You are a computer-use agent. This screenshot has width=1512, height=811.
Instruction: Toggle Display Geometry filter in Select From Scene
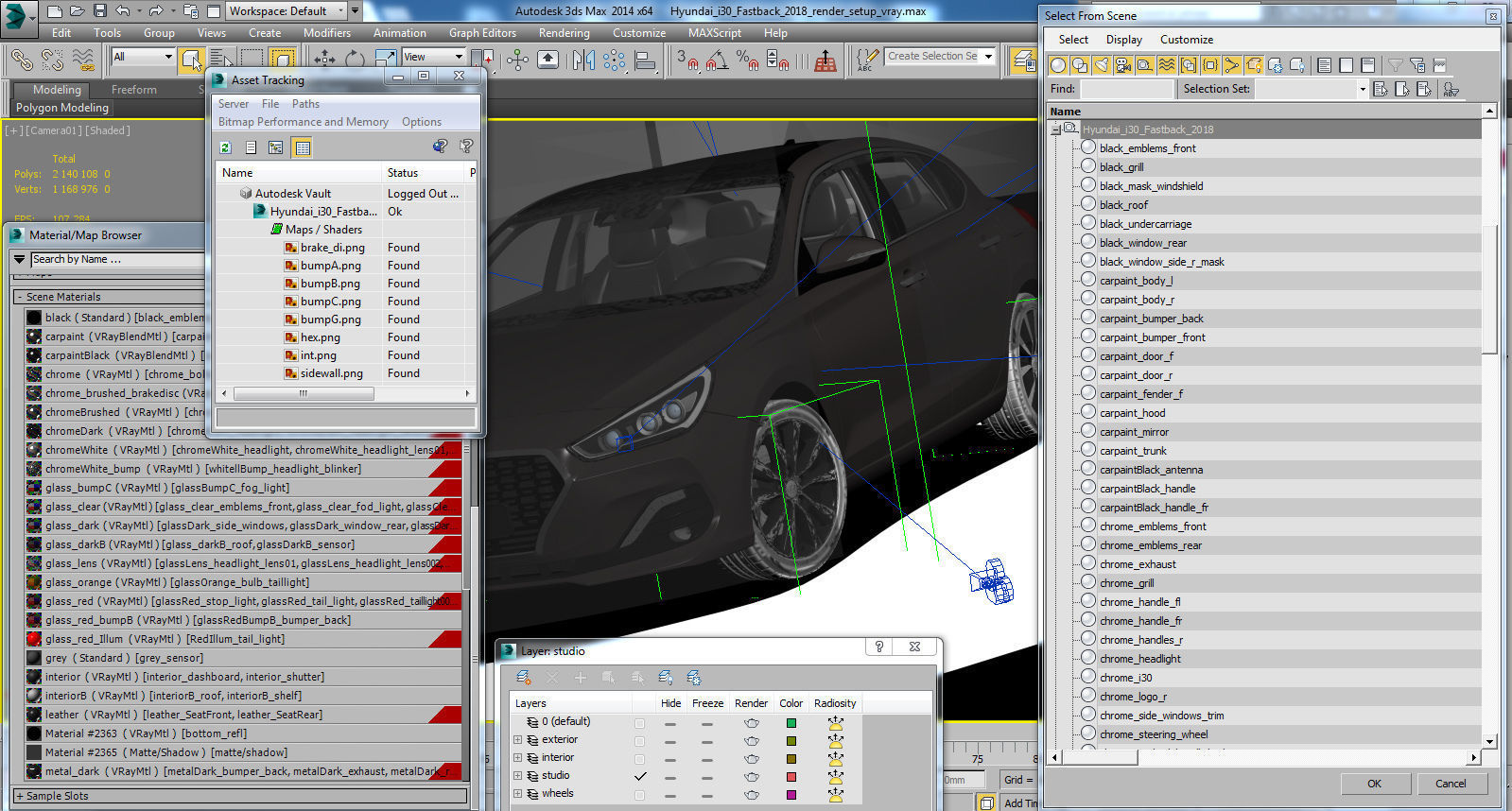click(x=1058, y=65)
